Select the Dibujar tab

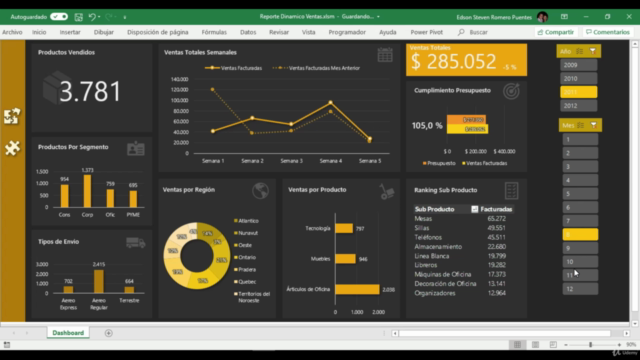click(104, 32)
